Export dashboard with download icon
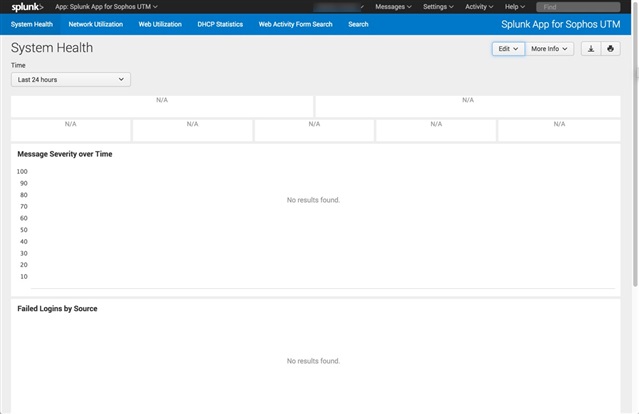 591,49
